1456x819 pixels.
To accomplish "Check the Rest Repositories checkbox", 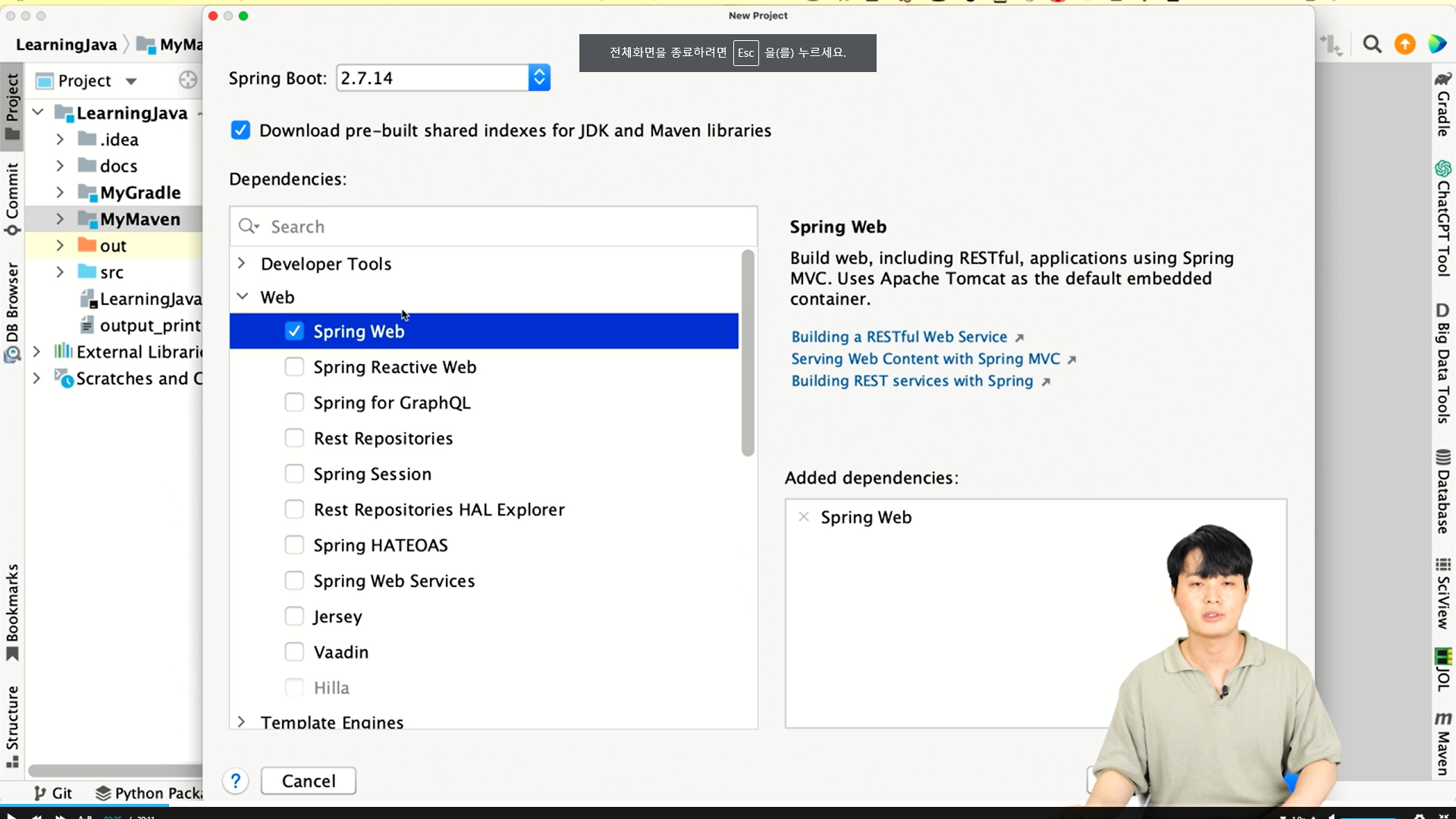I will point(294,438).
